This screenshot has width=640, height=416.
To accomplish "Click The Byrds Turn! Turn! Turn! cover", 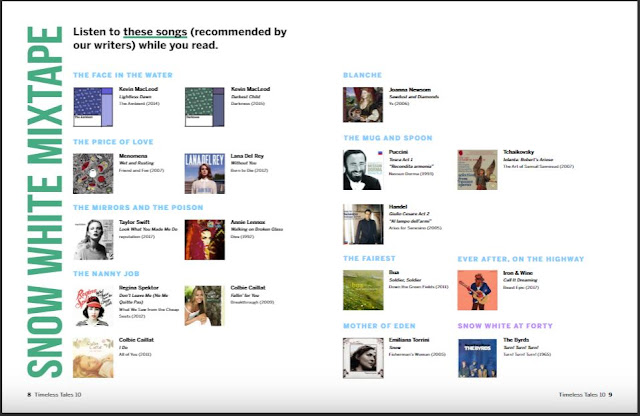I will point(477,356).
